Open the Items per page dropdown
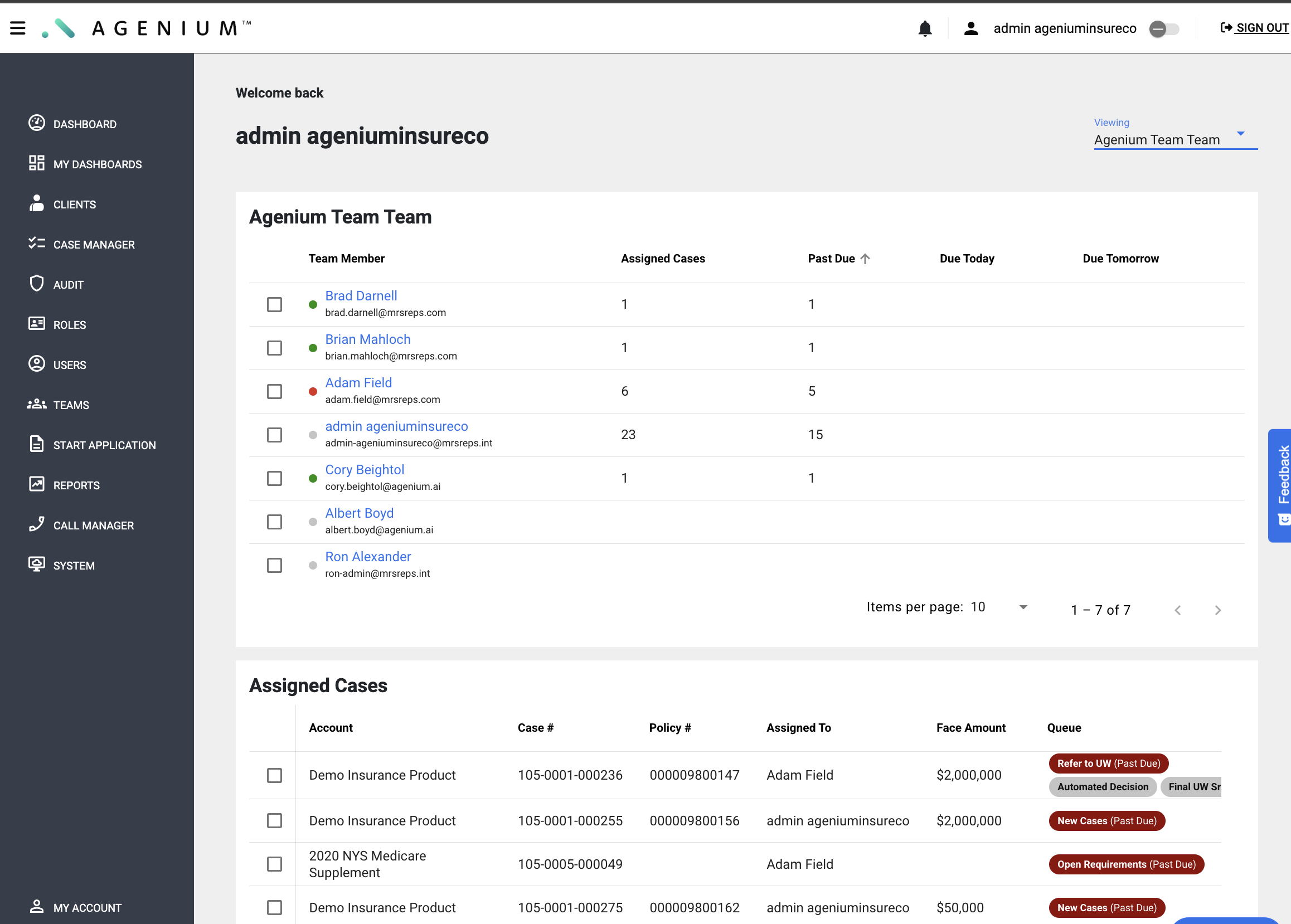Screen dimensions: 1291x924 pyautogui.click(x=1000, y=607)
